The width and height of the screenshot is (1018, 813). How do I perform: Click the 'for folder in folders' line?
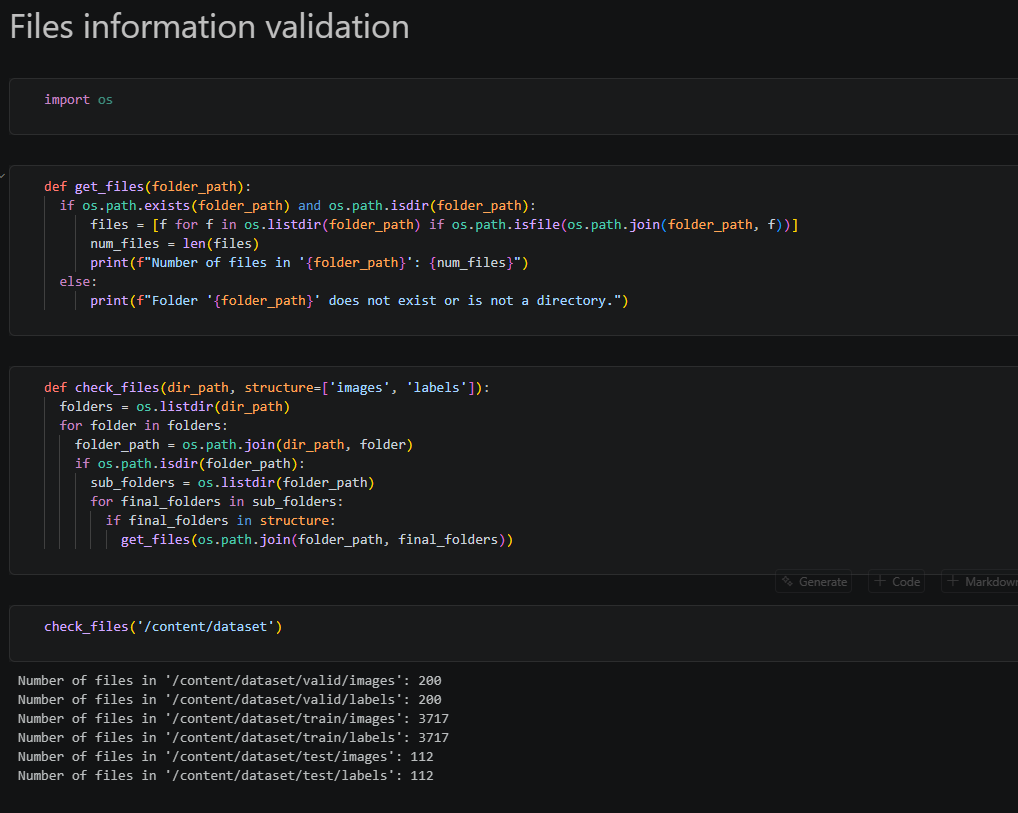[143, 425]
